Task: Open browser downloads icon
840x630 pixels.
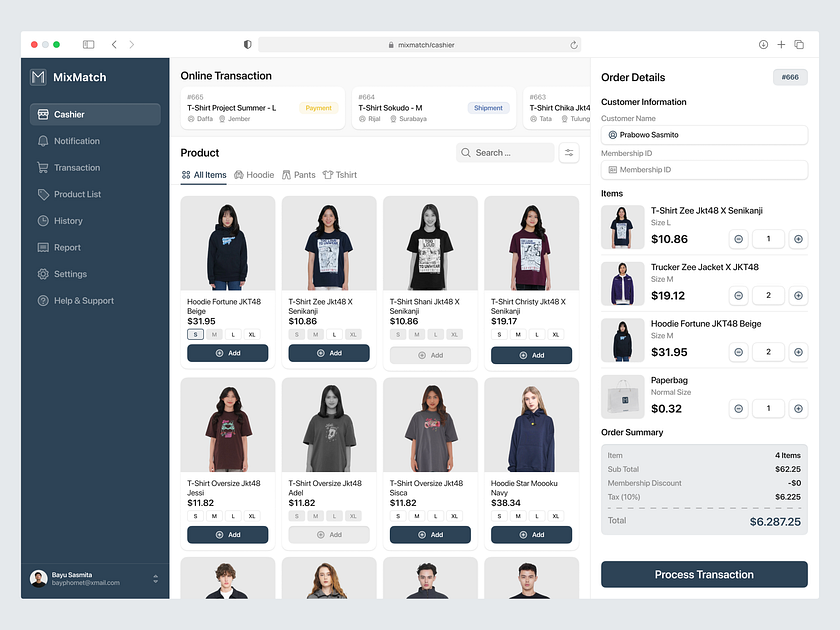Action: coord(763,44)
